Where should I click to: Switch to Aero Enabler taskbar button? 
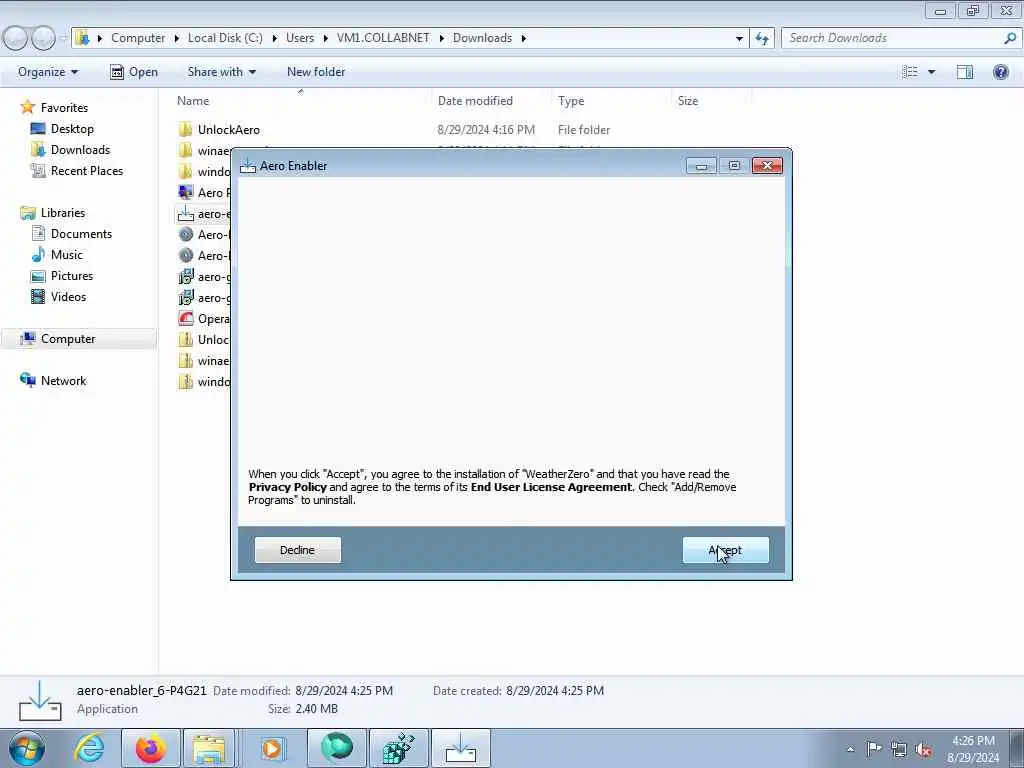coord(460,748)
